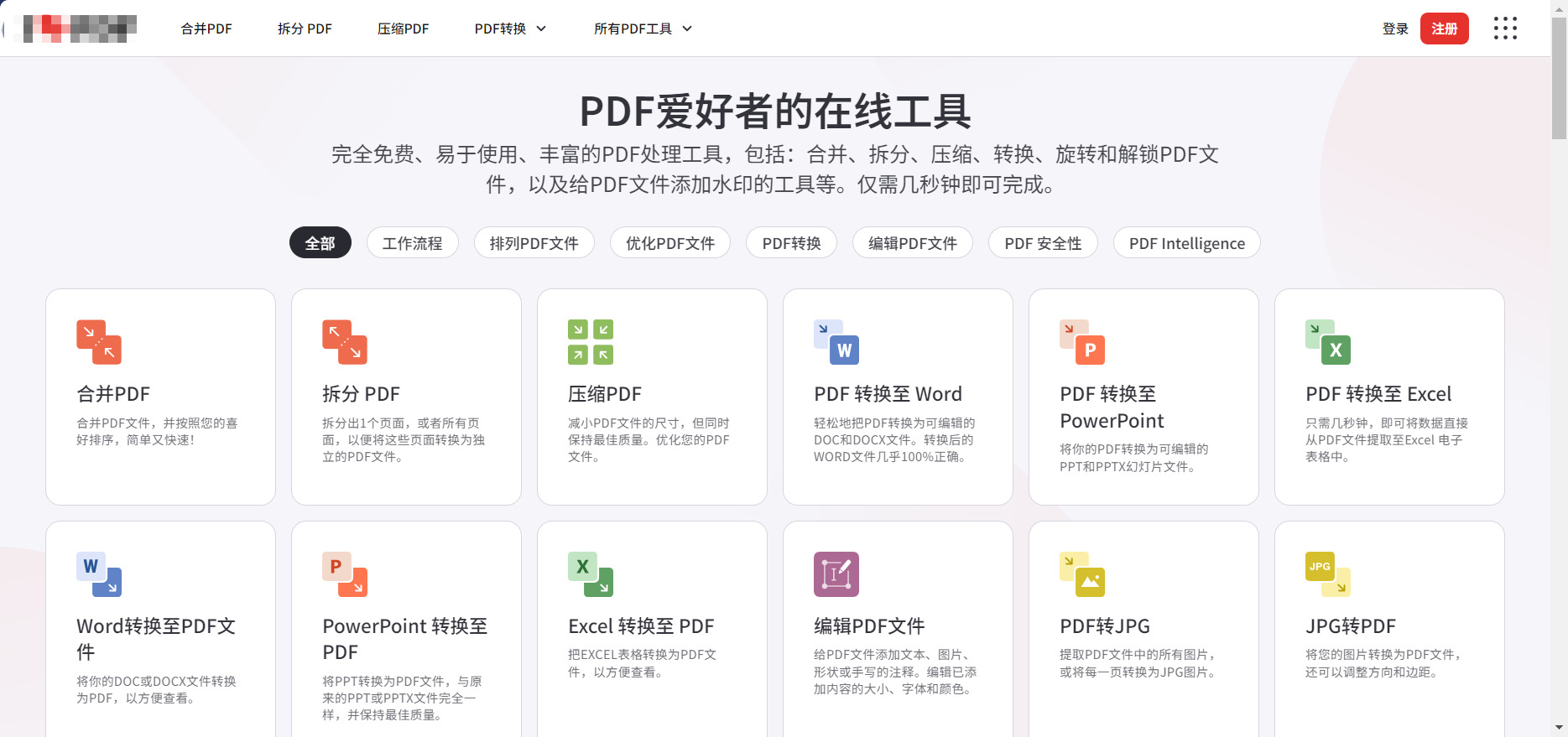Open the PDF 转换至 PowerPoint card title
Image resolution: width=1568 pixels, height=737 pixels.
tap(1112, 407)
